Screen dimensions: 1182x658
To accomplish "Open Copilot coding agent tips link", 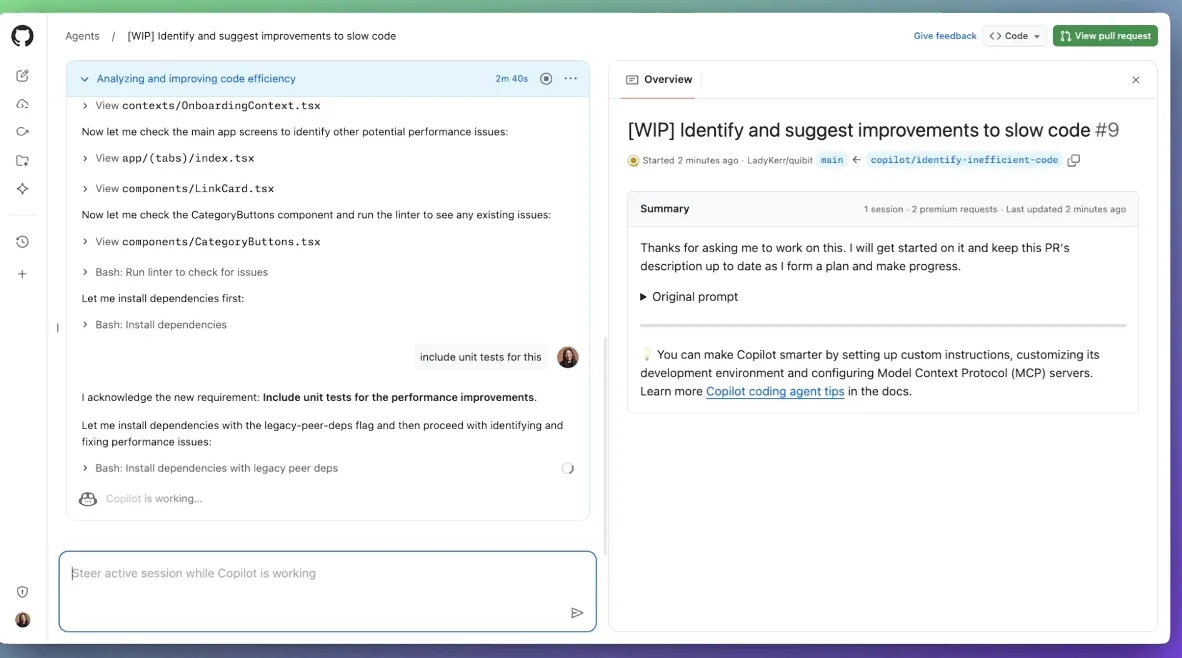I will pyautogui.click(x=775, y=391).
